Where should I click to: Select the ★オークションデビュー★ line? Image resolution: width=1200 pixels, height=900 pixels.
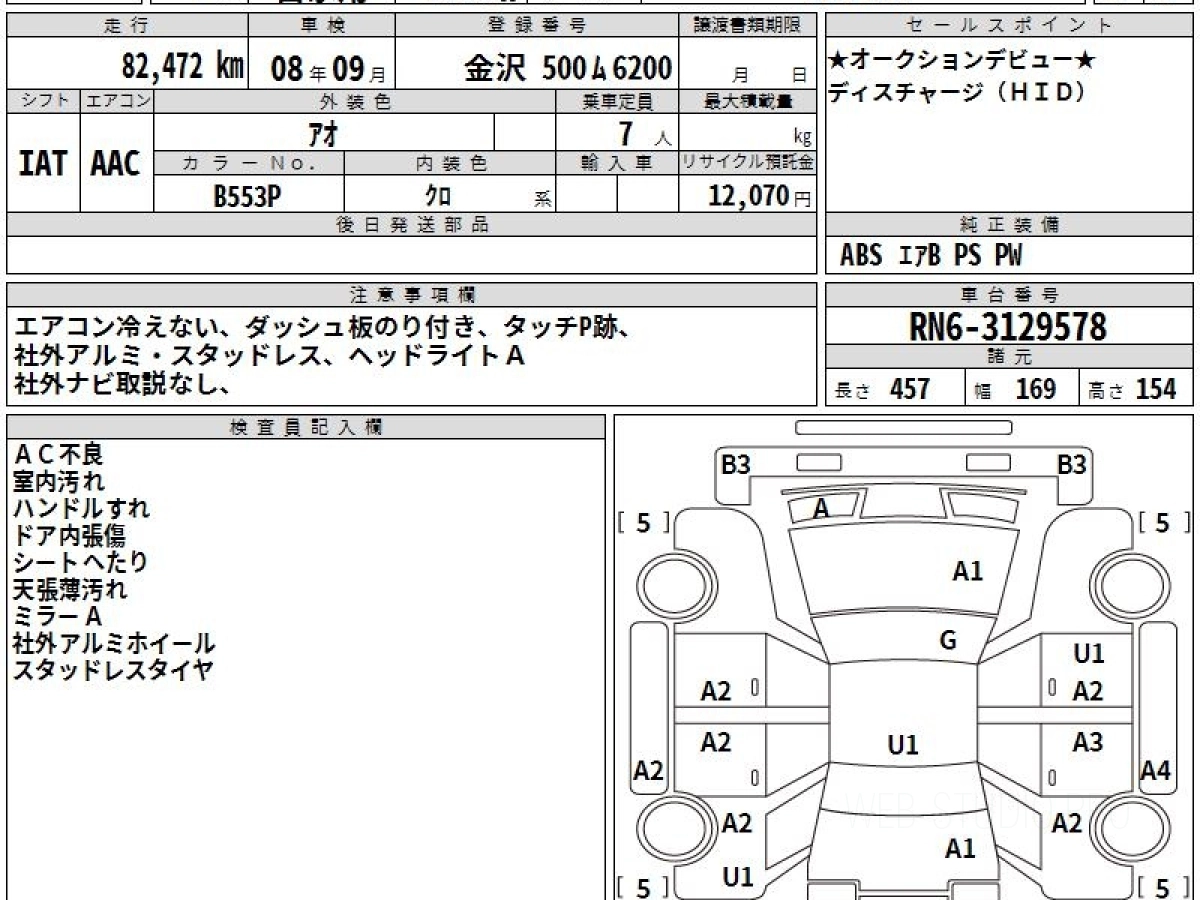coord(962,60)
